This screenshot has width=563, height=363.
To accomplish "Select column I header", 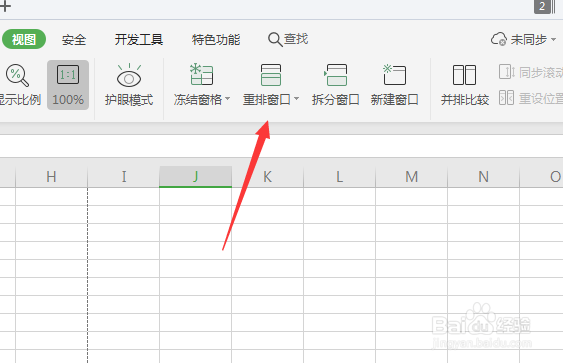I will tap(124, 177).
